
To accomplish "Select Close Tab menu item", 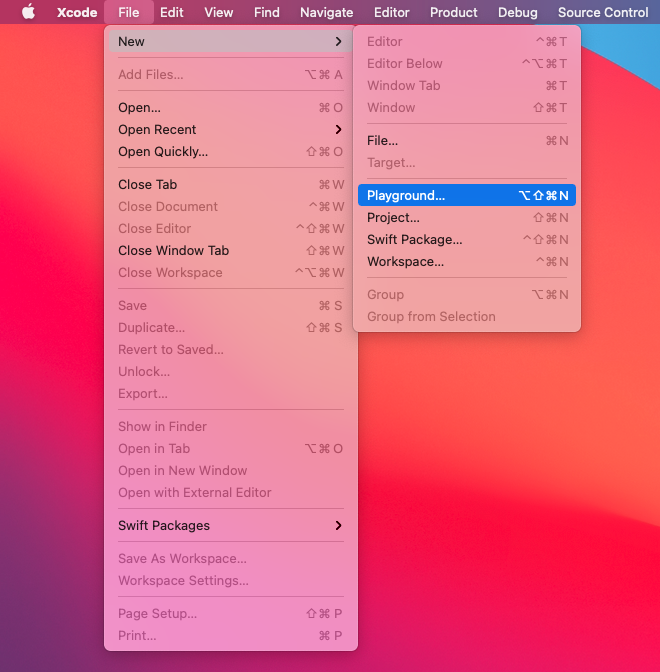I will [231, 185].
